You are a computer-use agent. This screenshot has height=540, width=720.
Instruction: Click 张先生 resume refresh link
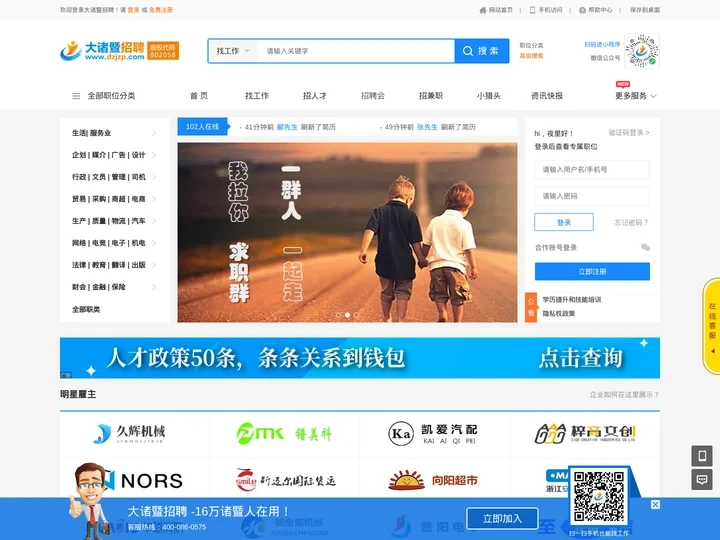pos(427,127)
